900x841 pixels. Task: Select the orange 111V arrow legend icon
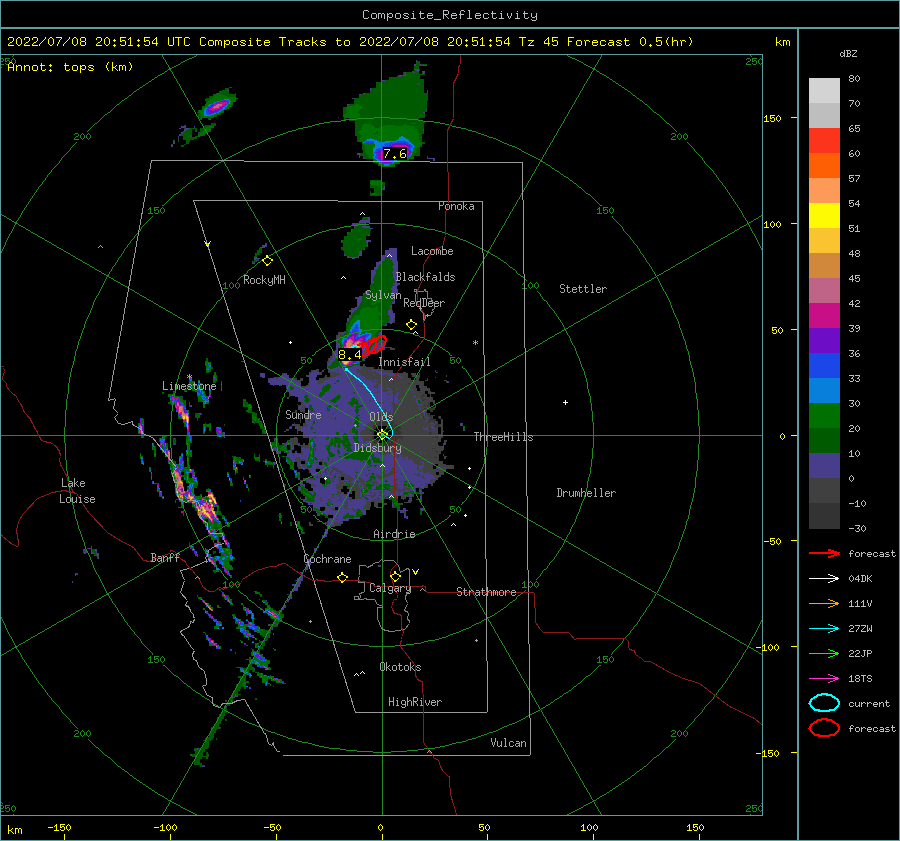click(824, 603)
